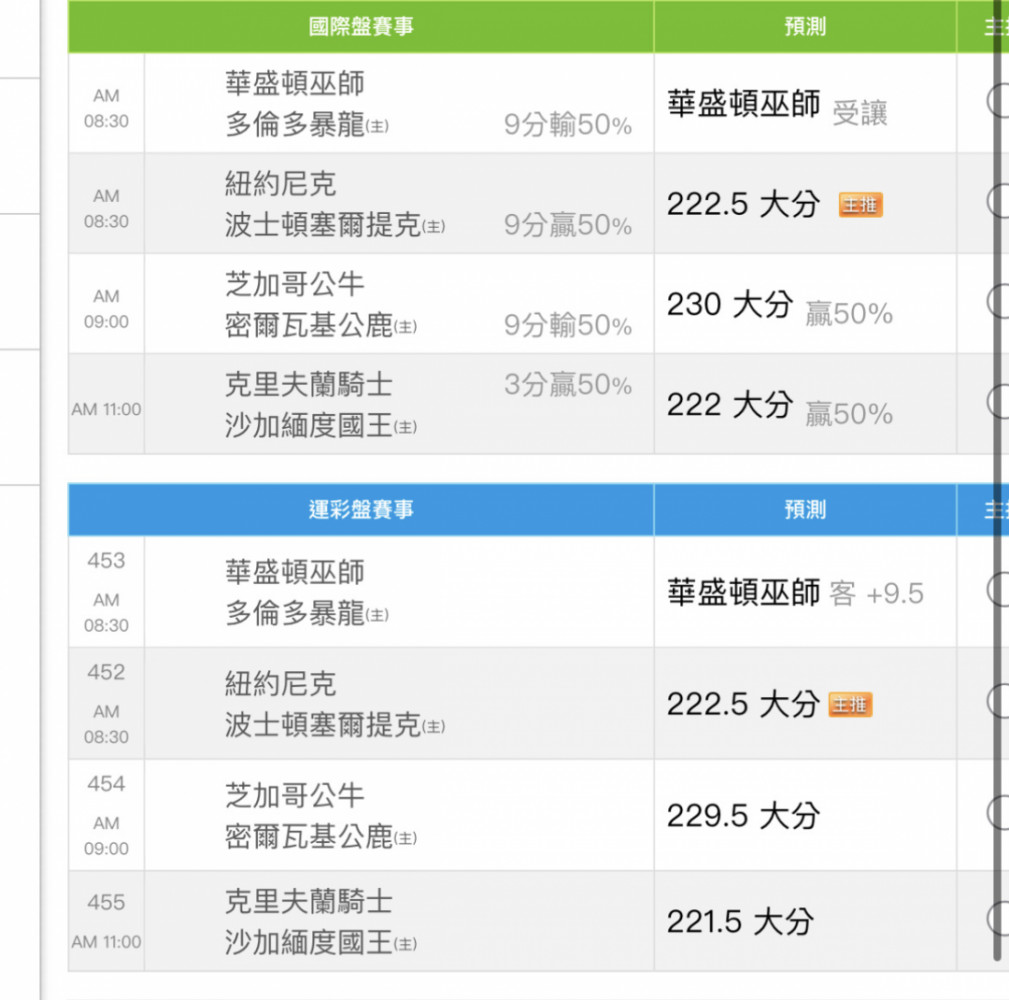
Task: Click 9分輸50% next to 多倫多暴龍
Action: [568, 124]
